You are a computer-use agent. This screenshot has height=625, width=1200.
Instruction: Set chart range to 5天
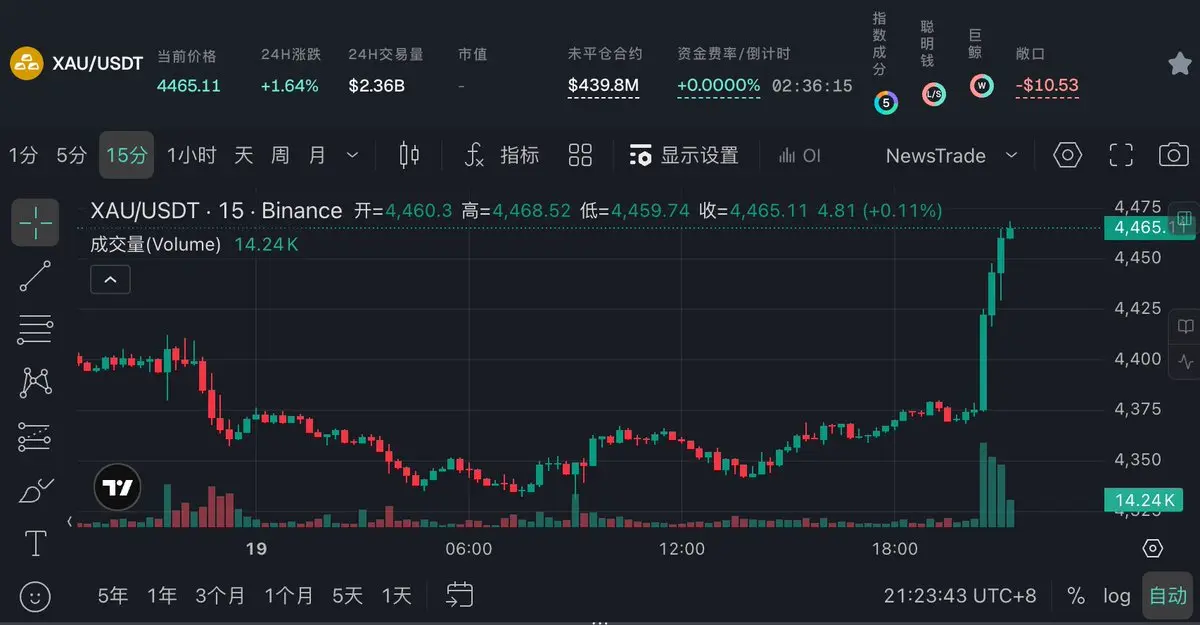pos(347,596)
